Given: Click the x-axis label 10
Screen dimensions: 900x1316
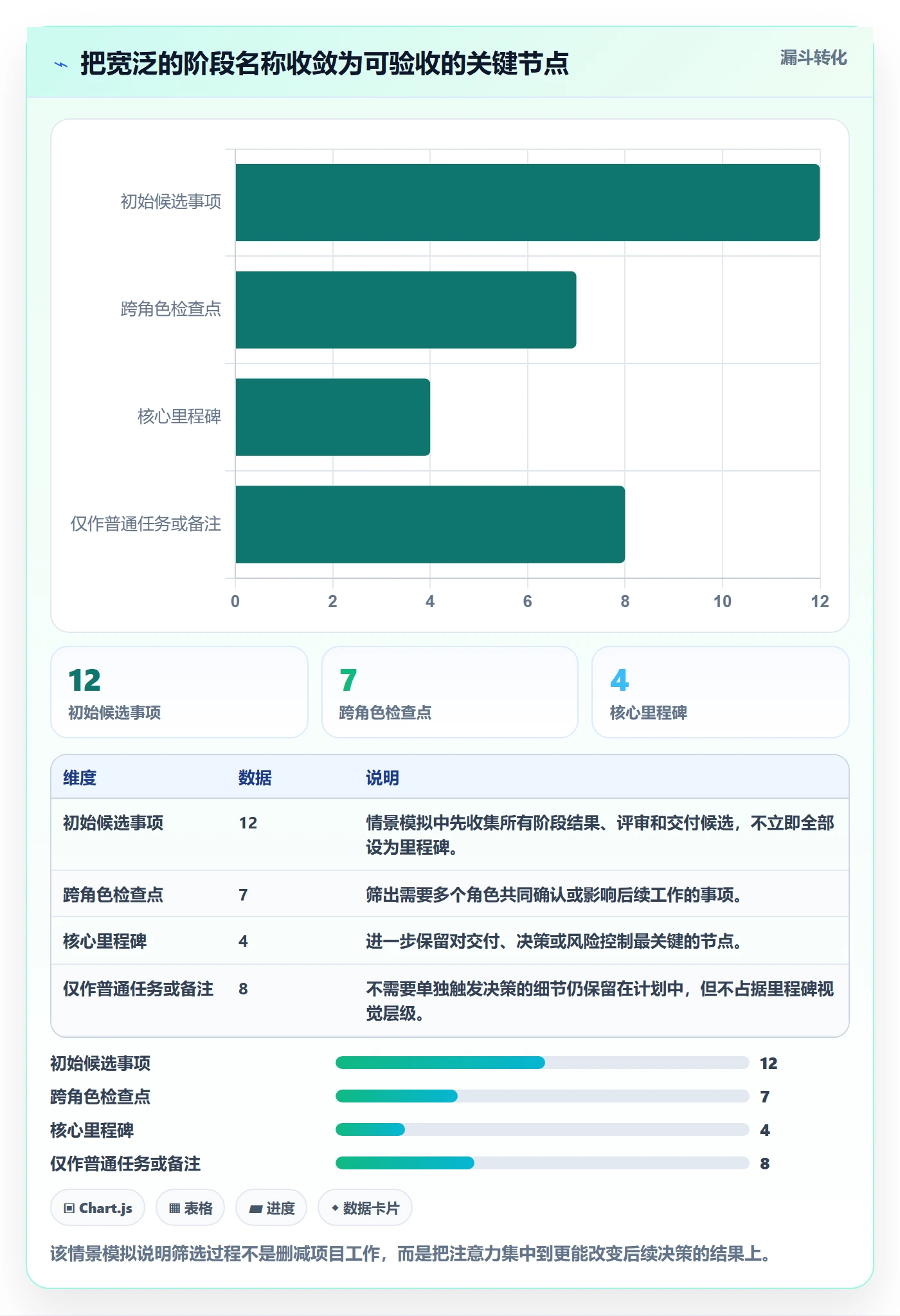Looking at the screenshot, I should [x=723, y=601].
